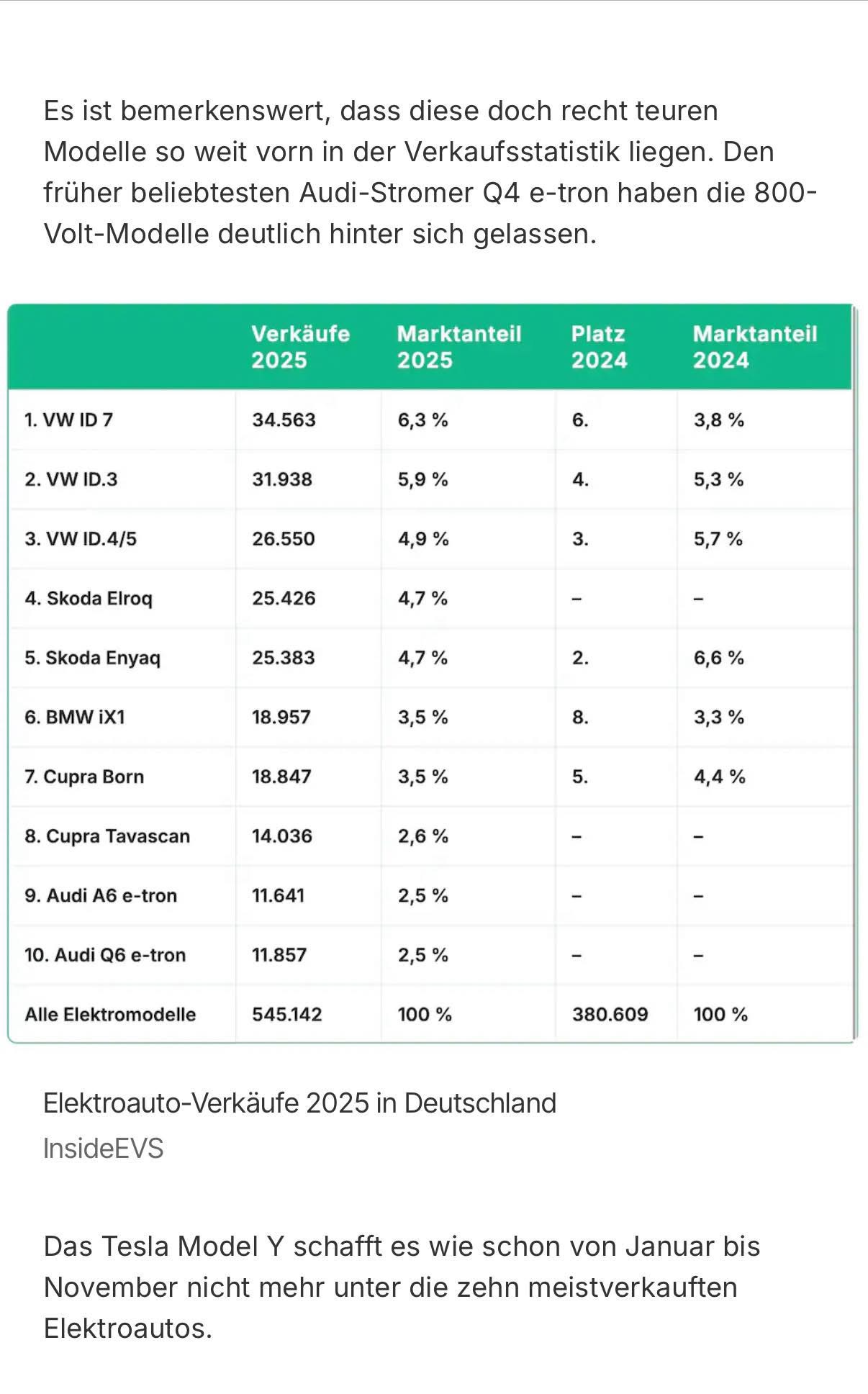Select the Marktanteil 2025 column header
Image resolution: width=868 pixels, height=1394 pixels.
458,347
